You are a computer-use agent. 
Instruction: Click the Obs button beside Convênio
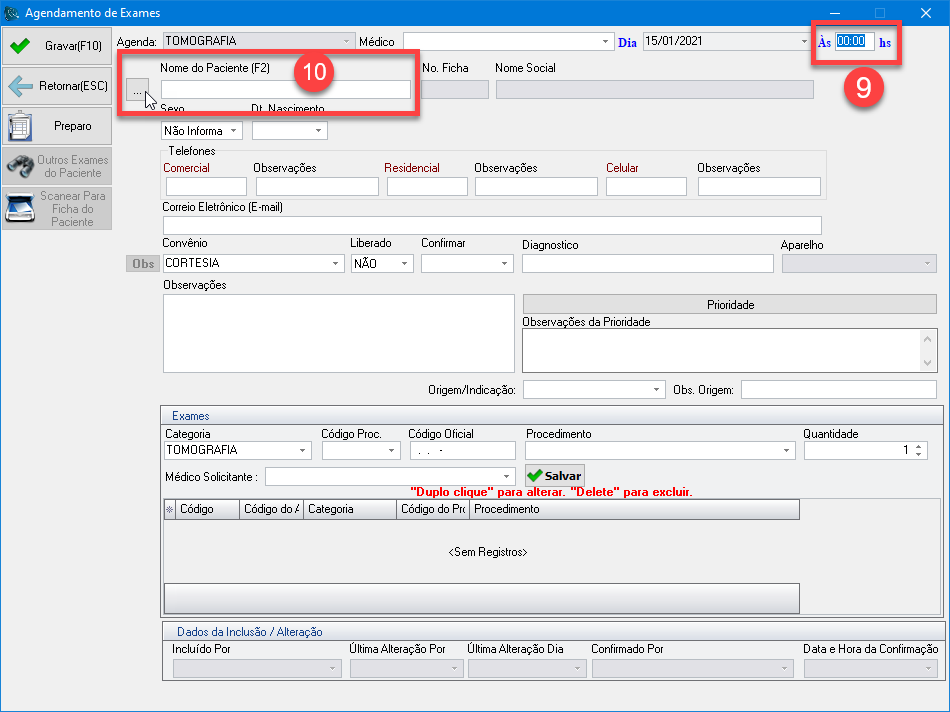click(x=143, y=263)
